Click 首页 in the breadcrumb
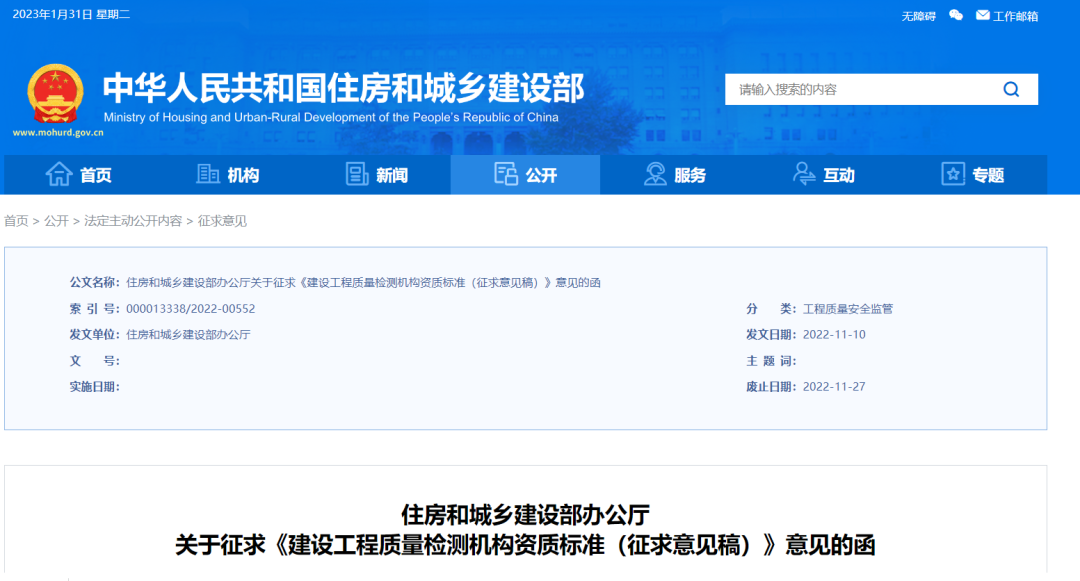The image size is (1080, 581). [x=16, y=221]
